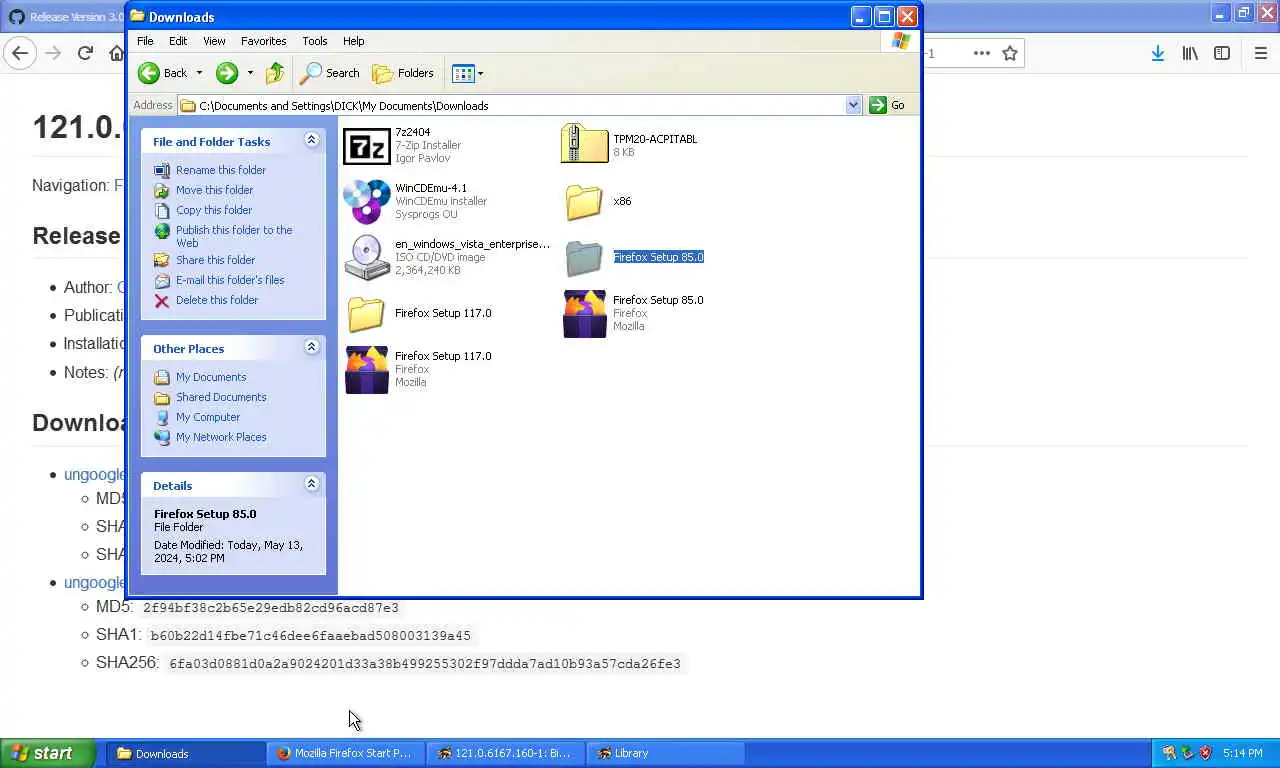This screenshot has width=1280, height=768.
Task: Toggle Firefox sidebar icon
Action: pos(1222,53)
